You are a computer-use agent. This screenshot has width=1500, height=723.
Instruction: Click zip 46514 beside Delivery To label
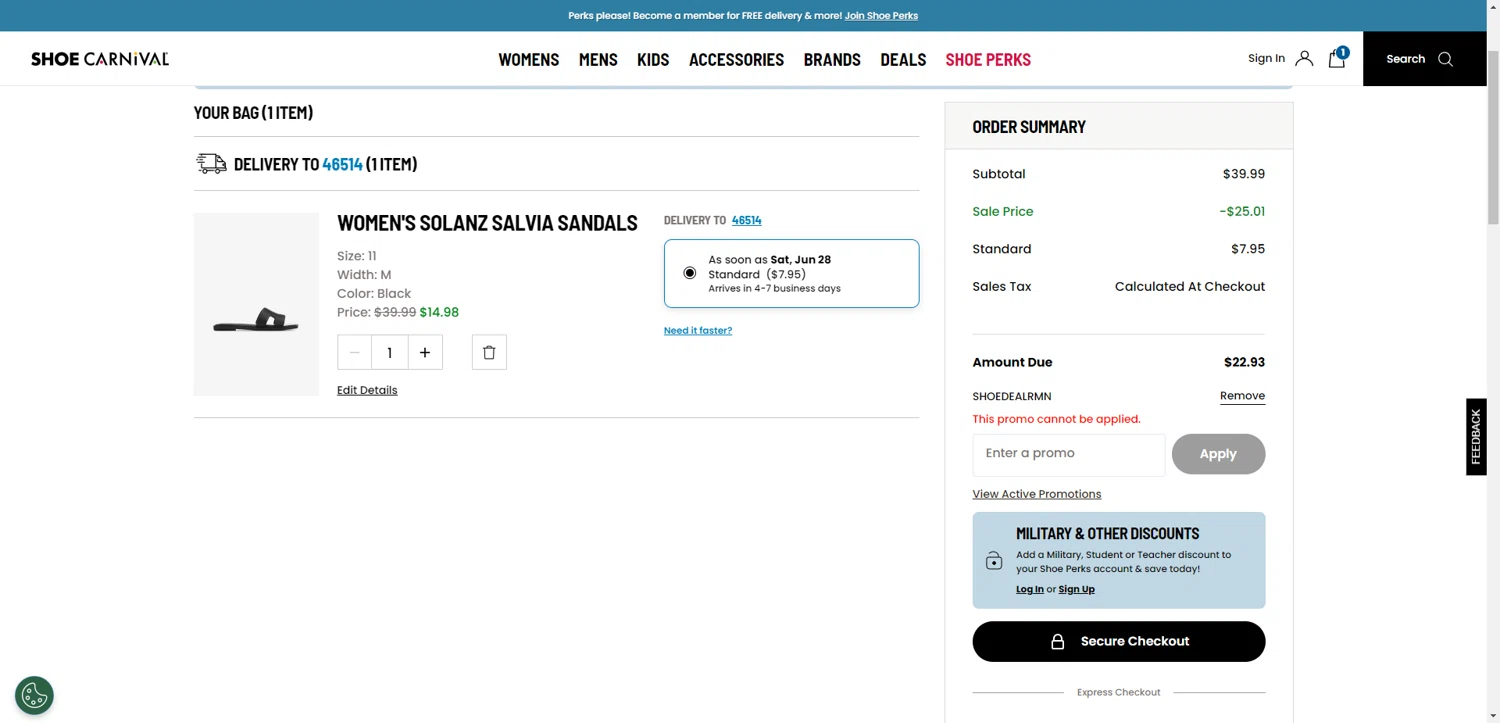[x=747, y=220]
